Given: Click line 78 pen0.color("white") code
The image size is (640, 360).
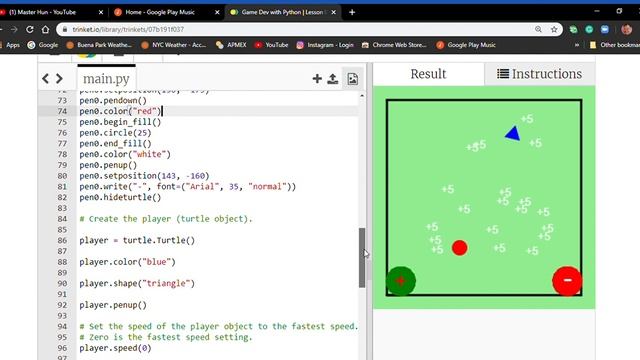Looking at the screenshot, I should click(x=125, y=154).
